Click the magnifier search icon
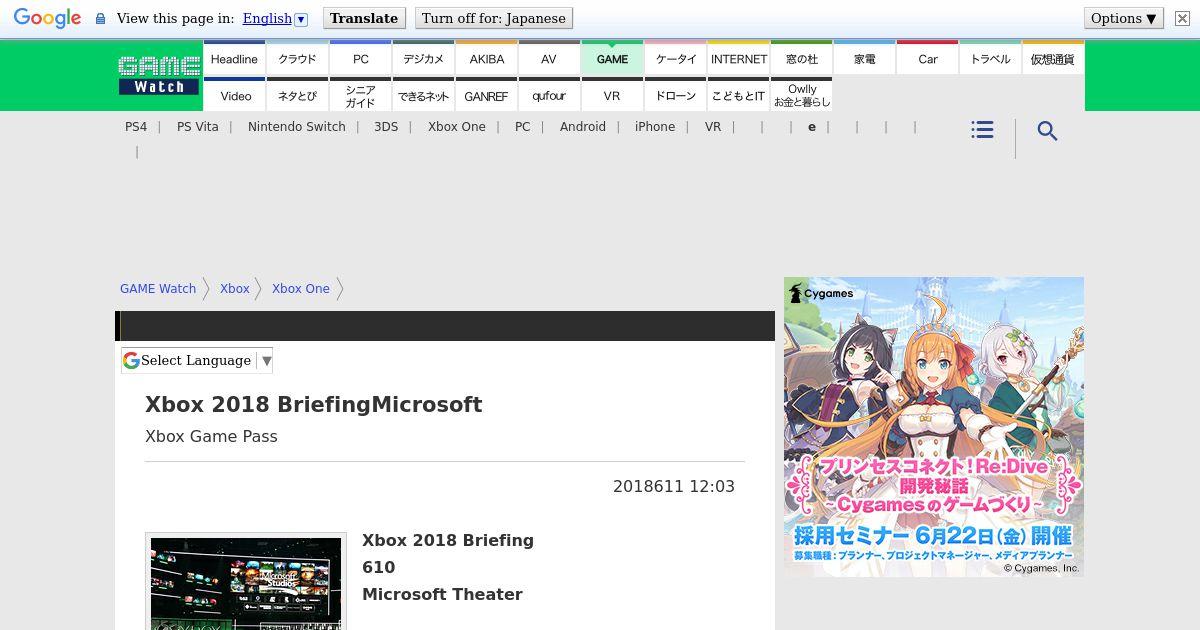 [1047, 131]
